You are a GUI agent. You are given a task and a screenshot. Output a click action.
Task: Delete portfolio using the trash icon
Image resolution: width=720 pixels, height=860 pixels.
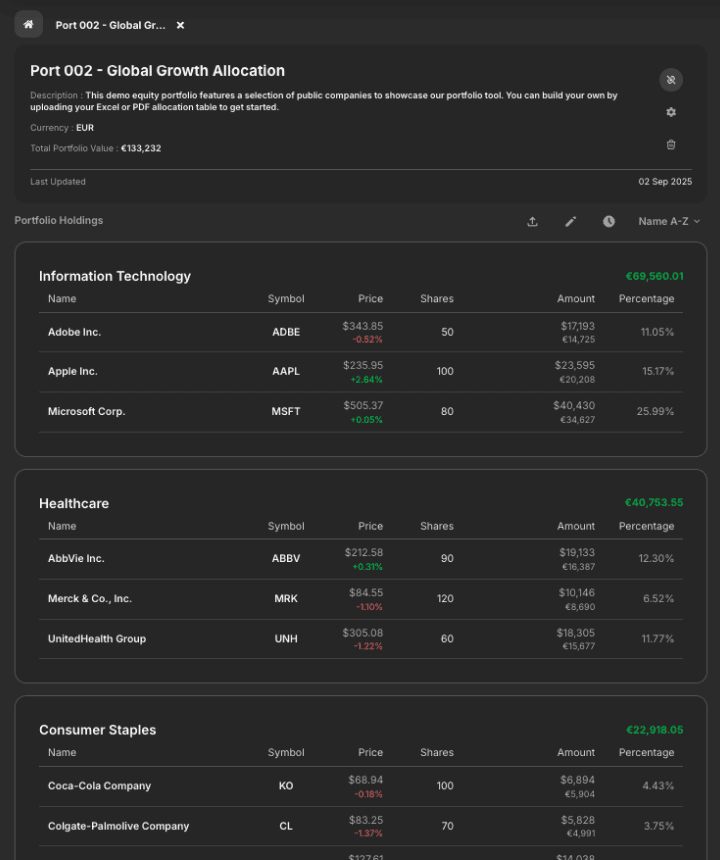(671, 144)
